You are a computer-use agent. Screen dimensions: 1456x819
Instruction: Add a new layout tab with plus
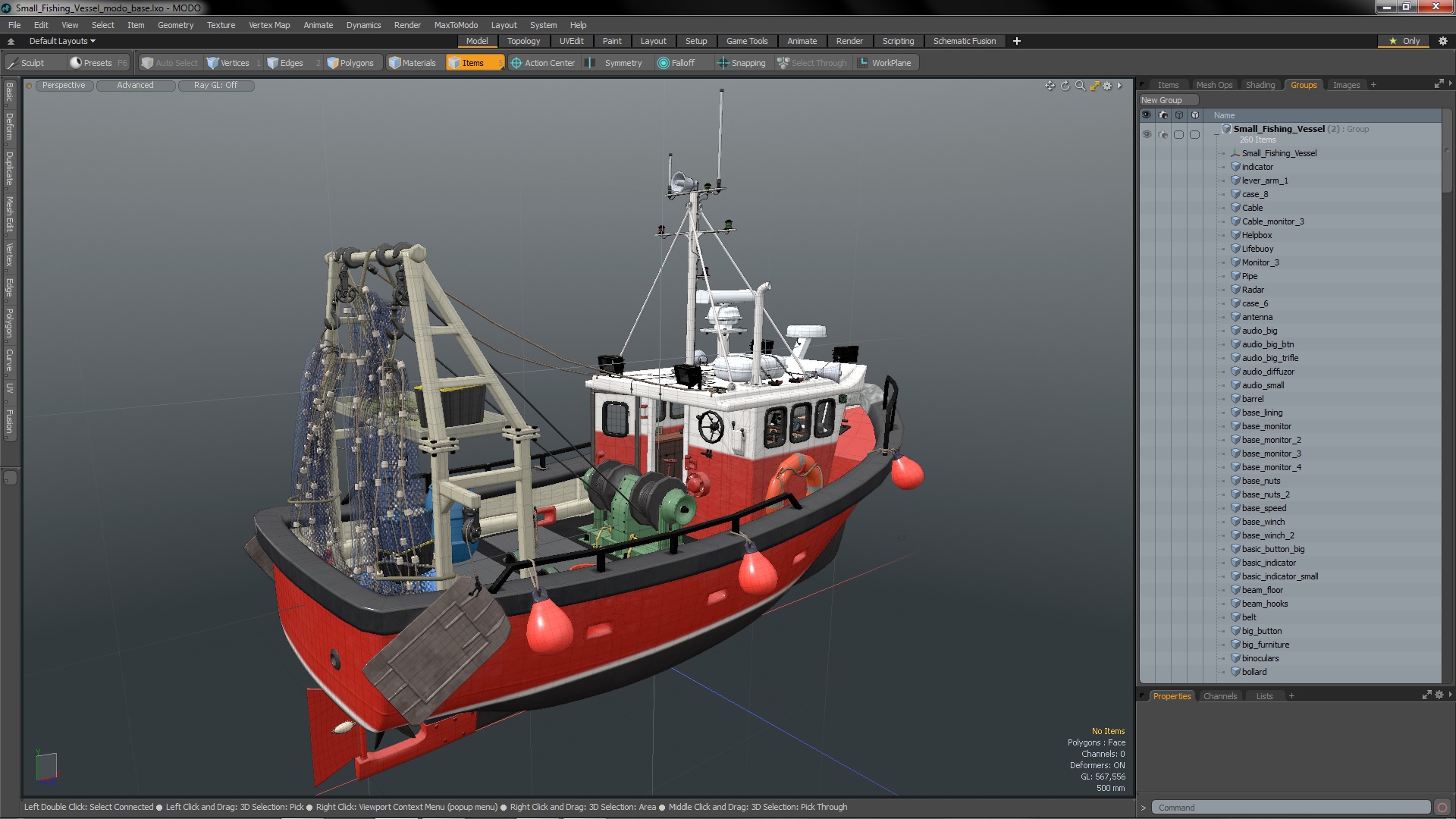pyautogui.click(x=1017, y=41)
